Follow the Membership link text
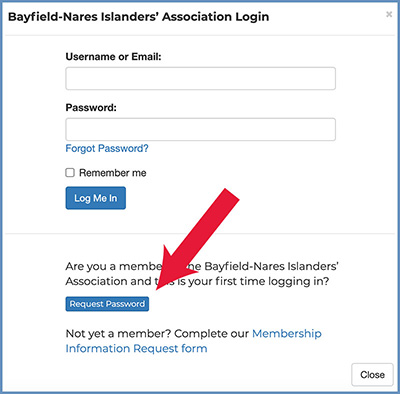This screenshot has height=394, width=400. point(287,333)
